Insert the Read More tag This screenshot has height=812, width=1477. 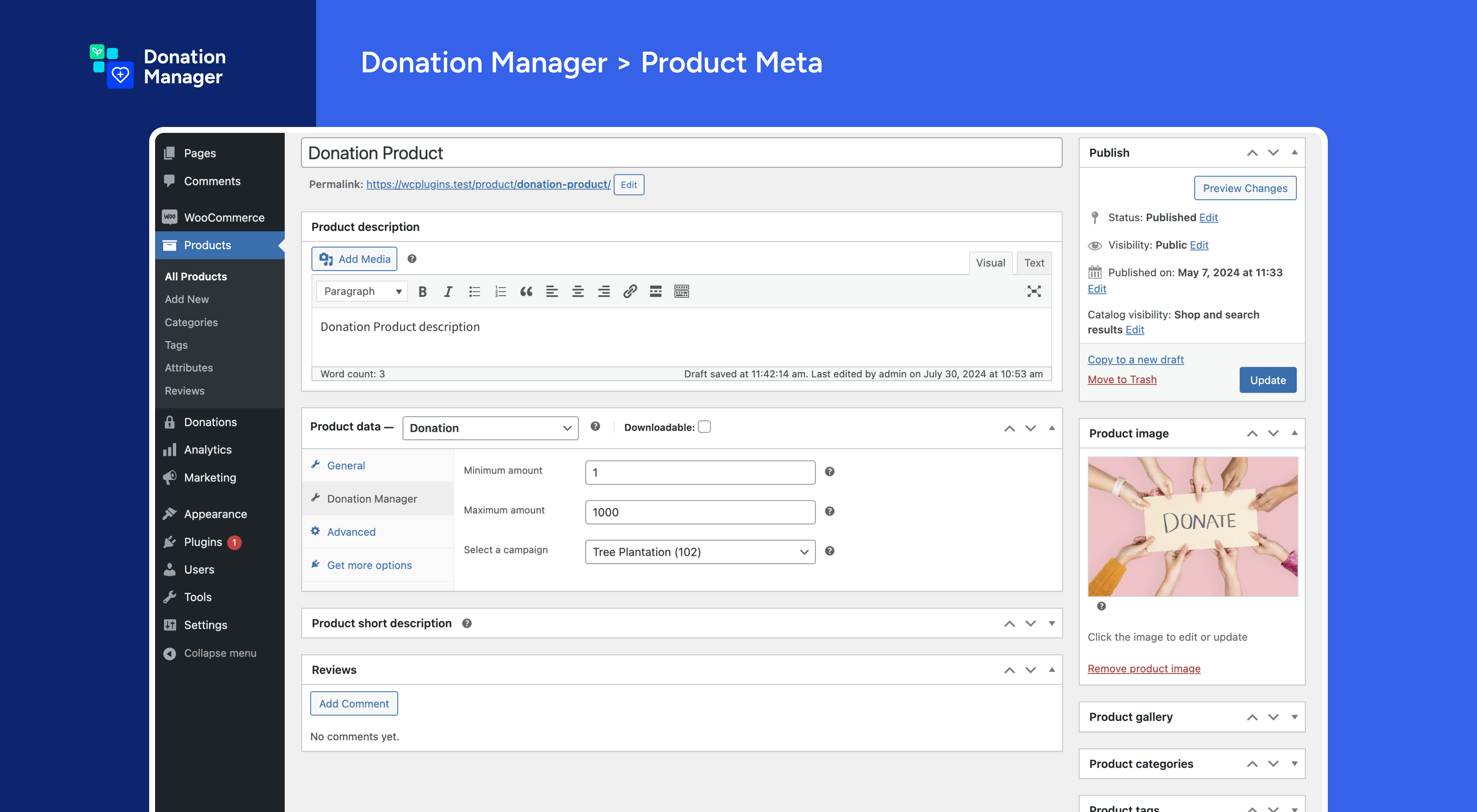click(655, 292)
